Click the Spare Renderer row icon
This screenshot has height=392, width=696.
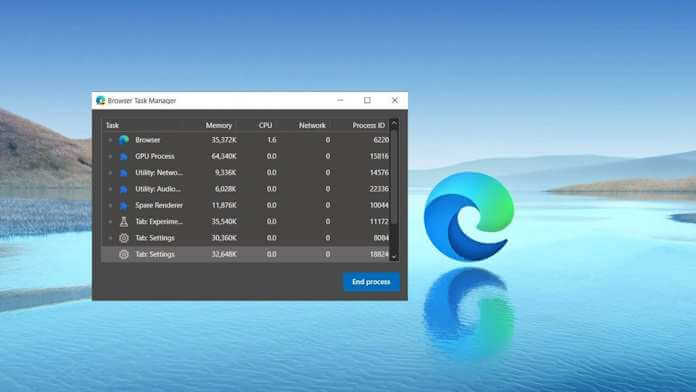click(x=124, y=206)
